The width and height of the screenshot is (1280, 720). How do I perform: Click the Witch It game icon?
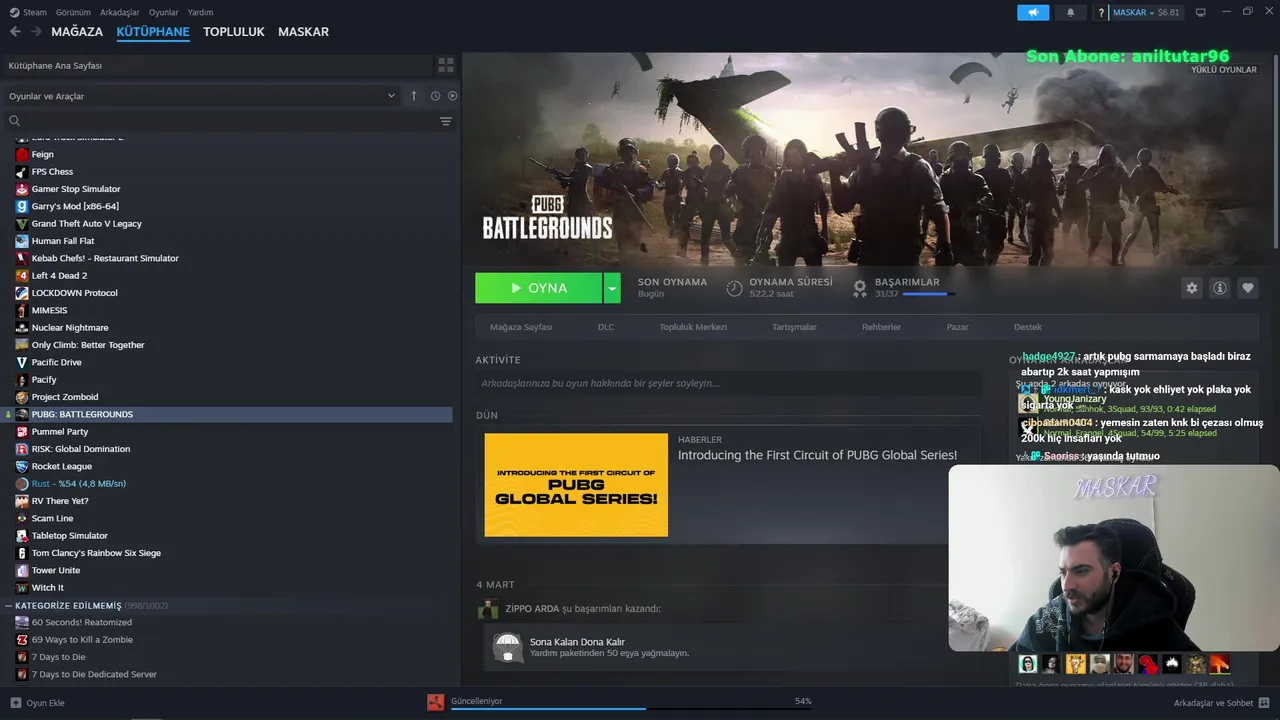(22, 587)
